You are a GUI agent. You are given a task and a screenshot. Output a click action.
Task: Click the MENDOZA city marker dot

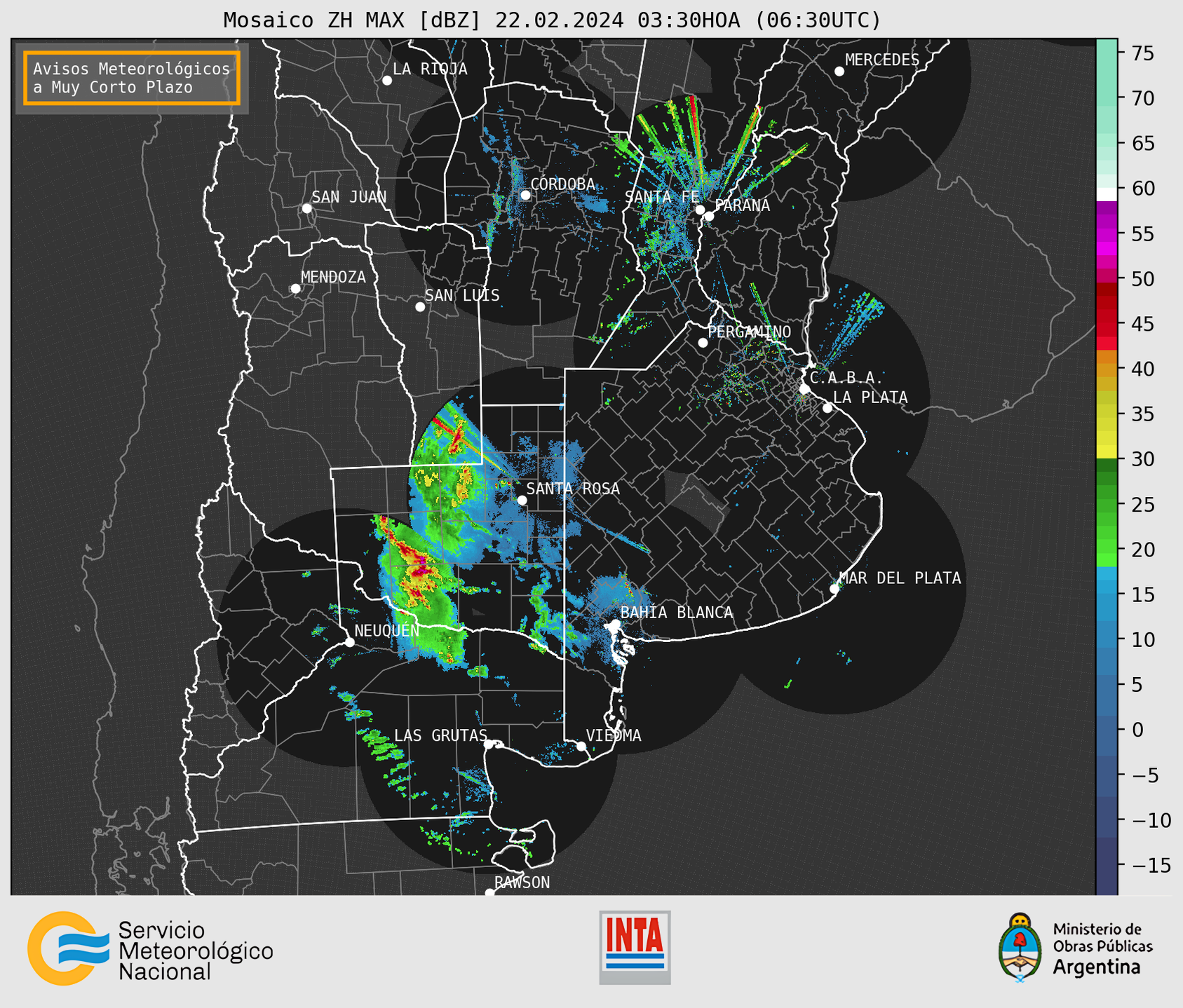[295, 289]
